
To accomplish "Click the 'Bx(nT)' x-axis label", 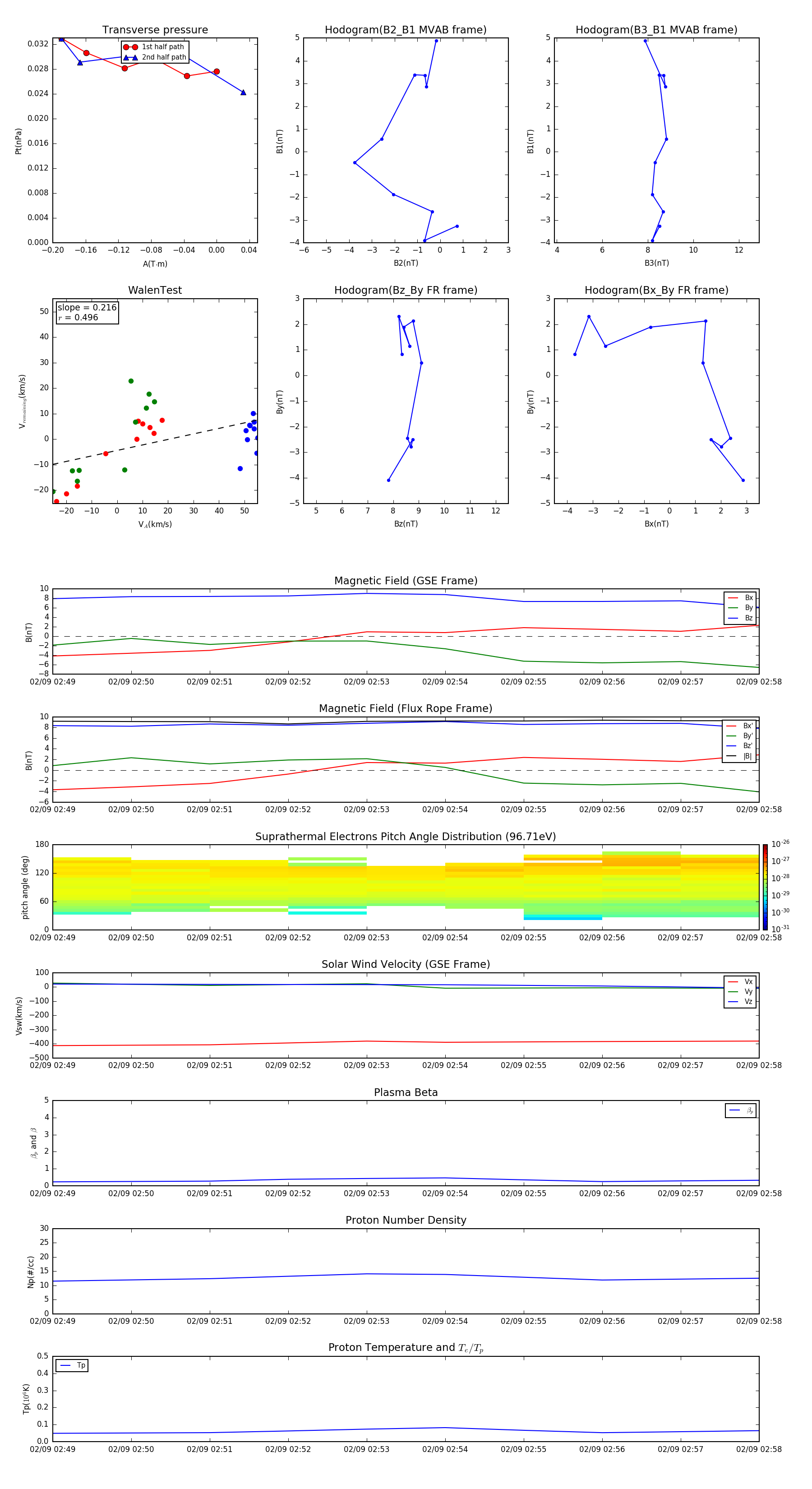I will point(656,524).
